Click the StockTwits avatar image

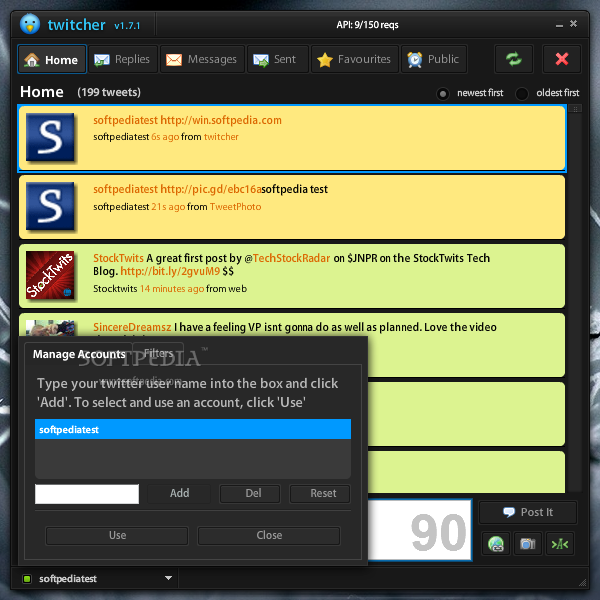point(50,275)
